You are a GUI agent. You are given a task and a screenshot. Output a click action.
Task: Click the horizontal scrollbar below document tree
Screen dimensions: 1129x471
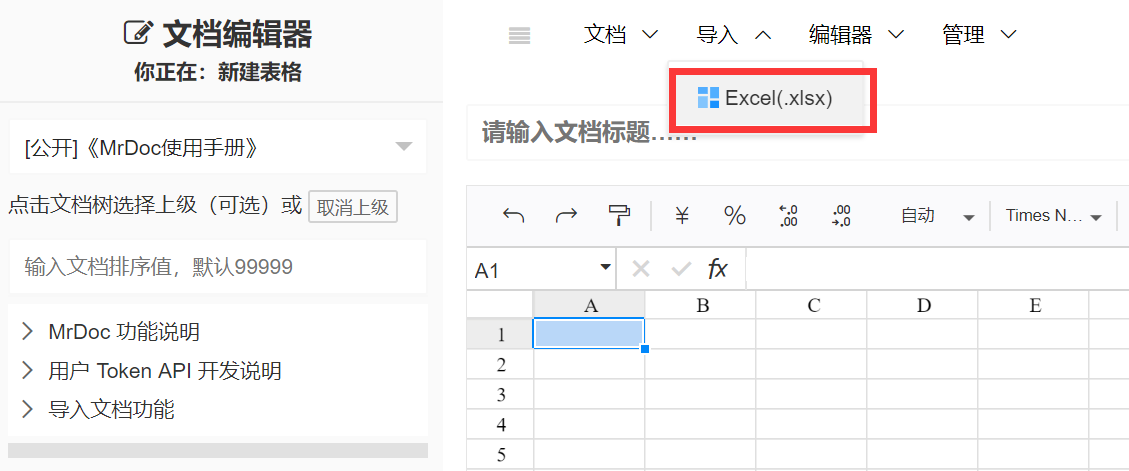pyautogui.click(x=217, y=450)
